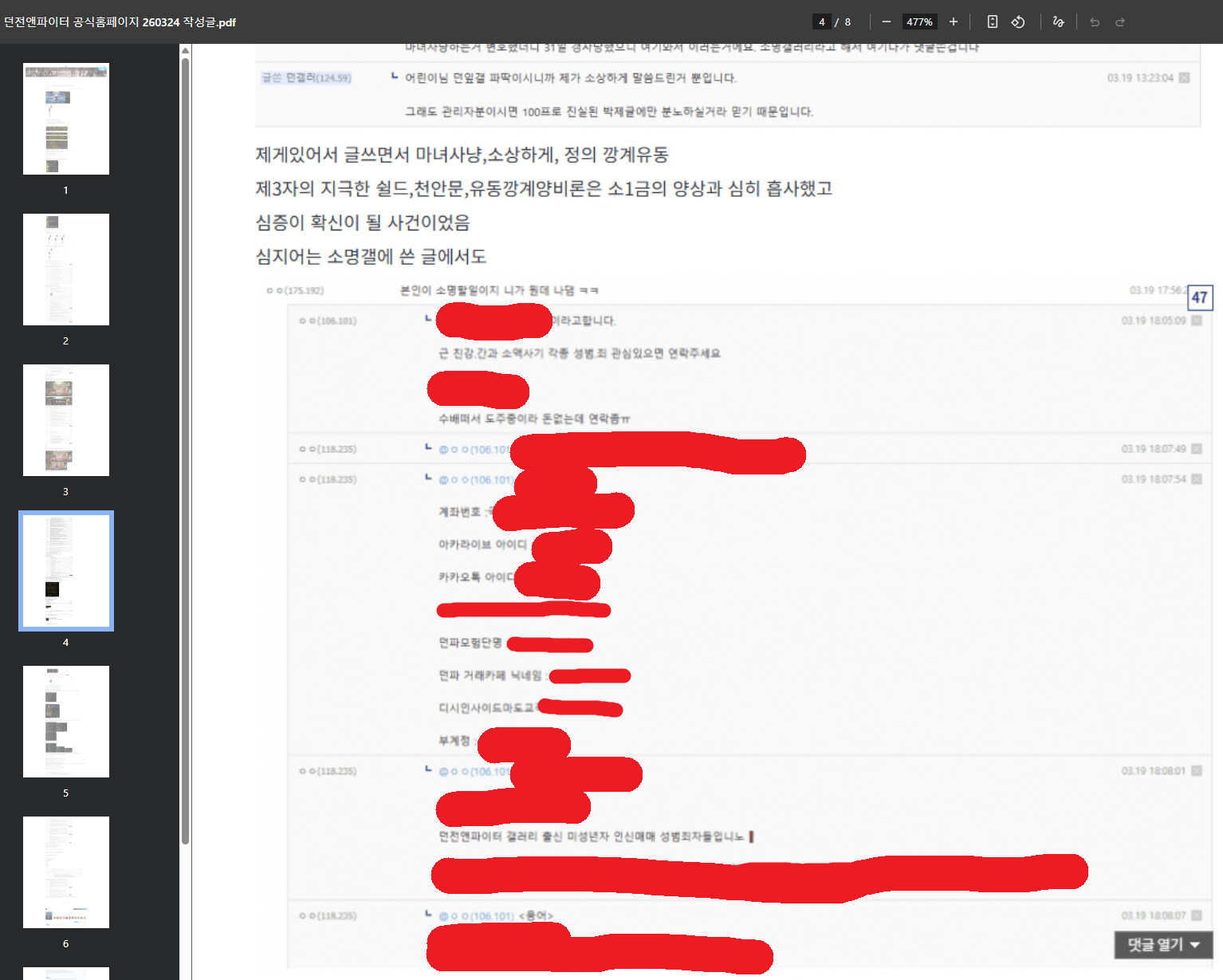Image resolution: width=1223 pixels, height=980 pixels.
Task: Click the thumbnail sidebar scrollbar
Action: click(x=185, y=447)
